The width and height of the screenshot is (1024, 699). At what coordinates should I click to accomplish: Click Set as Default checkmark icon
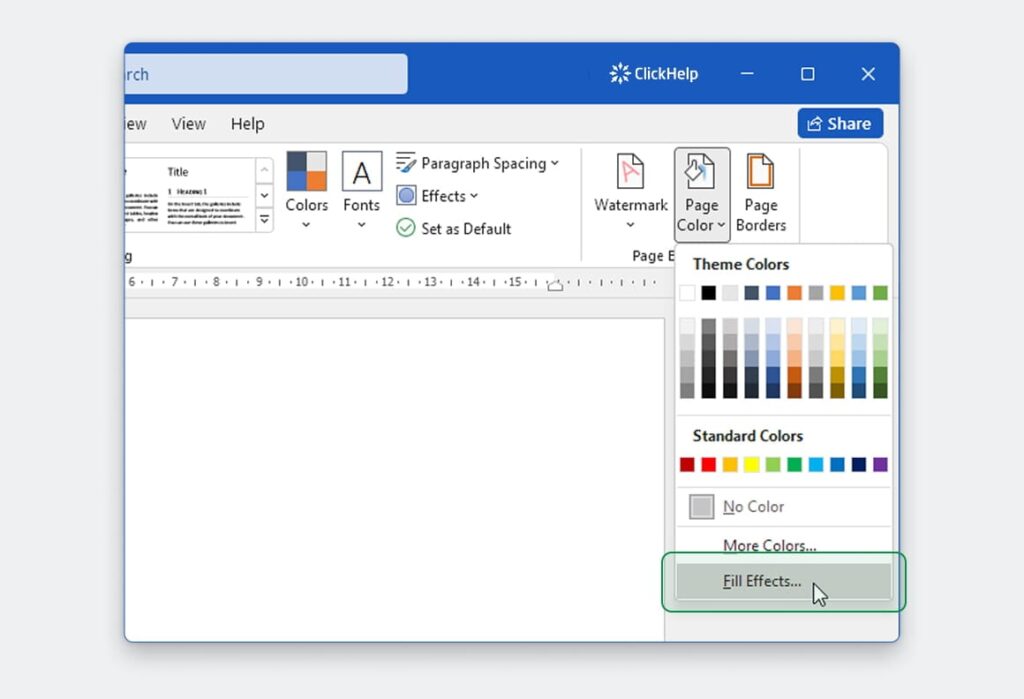pyautogui.click(x=404, y=228)
